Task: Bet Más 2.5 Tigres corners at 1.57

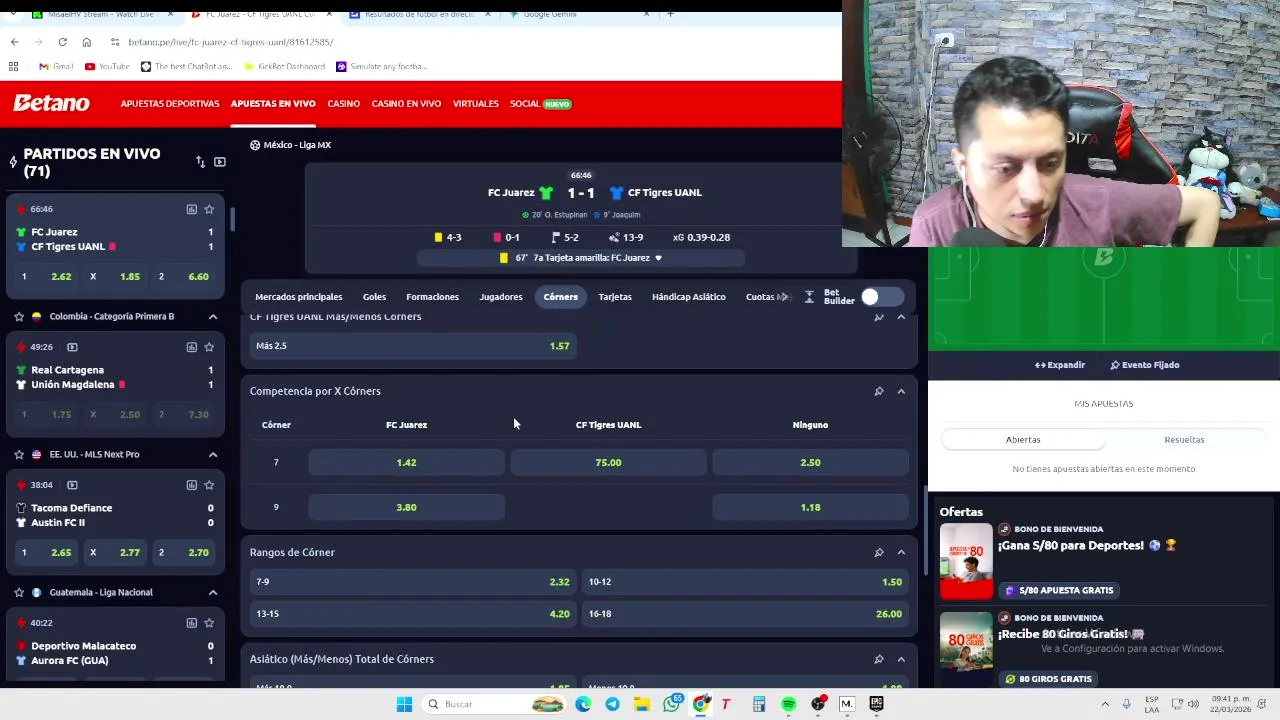Action: pos(412,346)
